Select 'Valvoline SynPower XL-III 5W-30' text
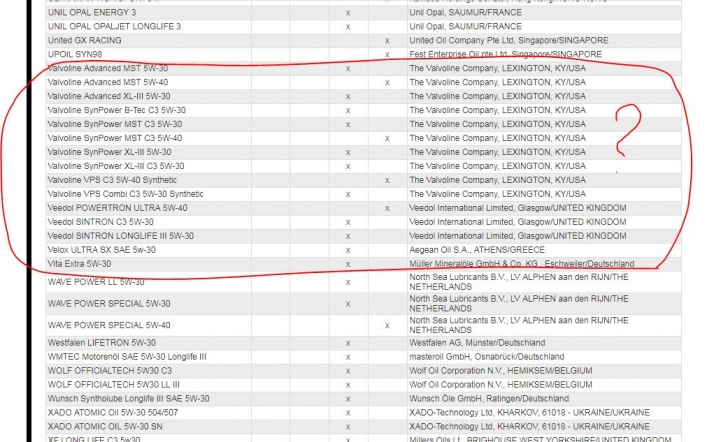This screenshot has width=721, height=442. pos(109,152)
